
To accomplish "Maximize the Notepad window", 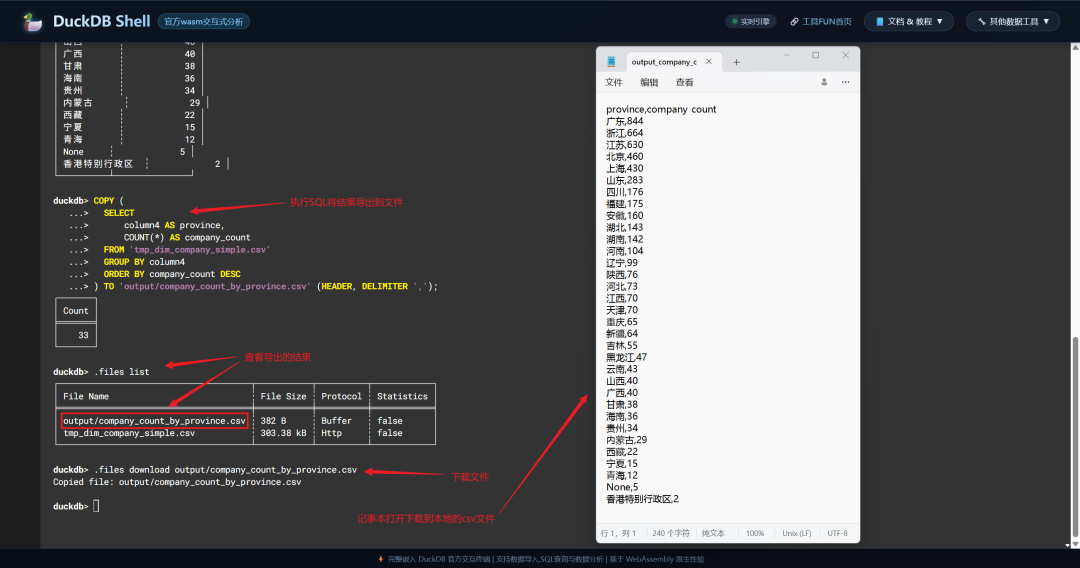I will (x=815, y=55).
